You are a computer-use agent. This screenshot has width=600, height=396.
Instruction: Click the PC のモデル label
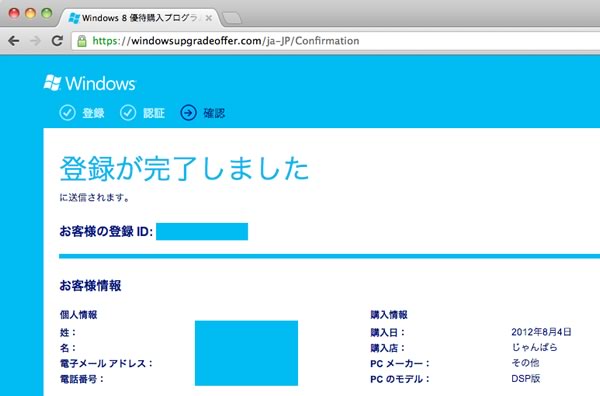pyautogui.click(x=400, y=379)
